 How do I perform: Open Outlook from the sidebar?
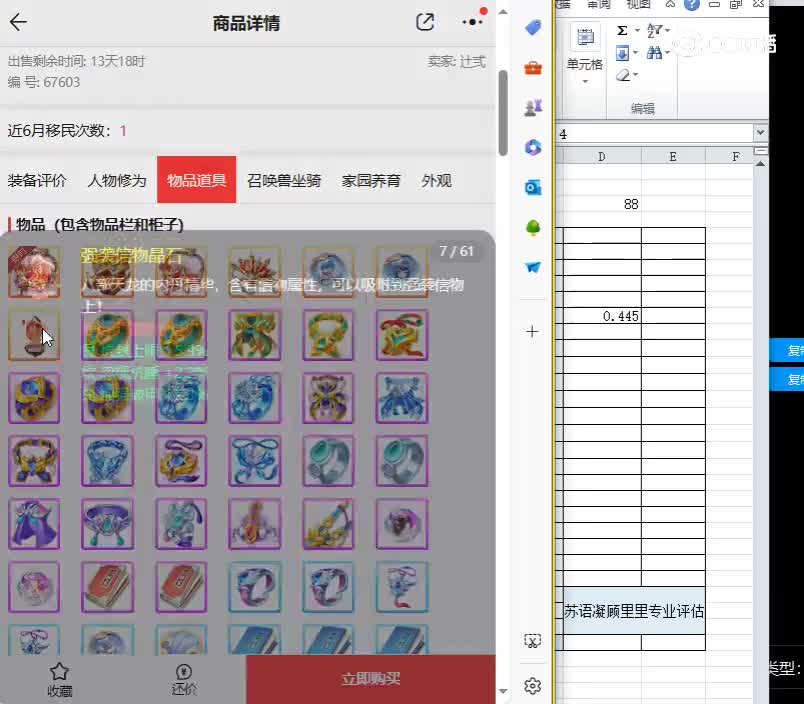point(533,188)
